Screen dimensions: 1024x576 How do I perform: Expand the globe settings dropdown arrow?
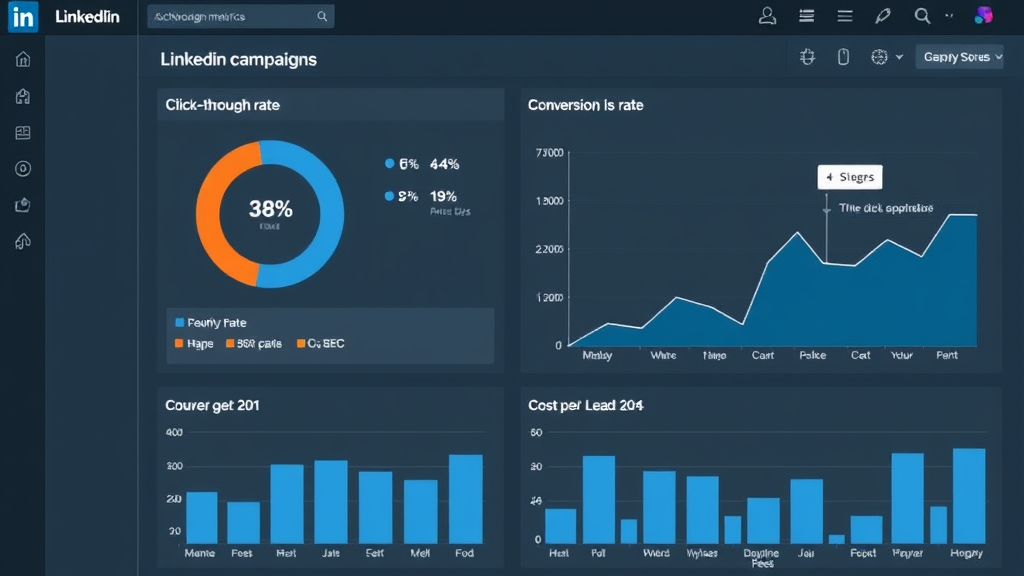(899, 57)
